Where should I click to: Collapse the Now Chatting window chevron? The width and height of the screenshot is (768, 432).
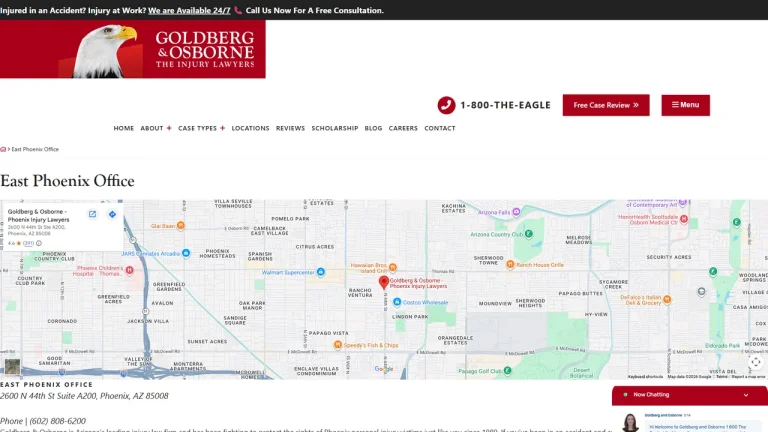pyautogui.click(x=745, y=395)
